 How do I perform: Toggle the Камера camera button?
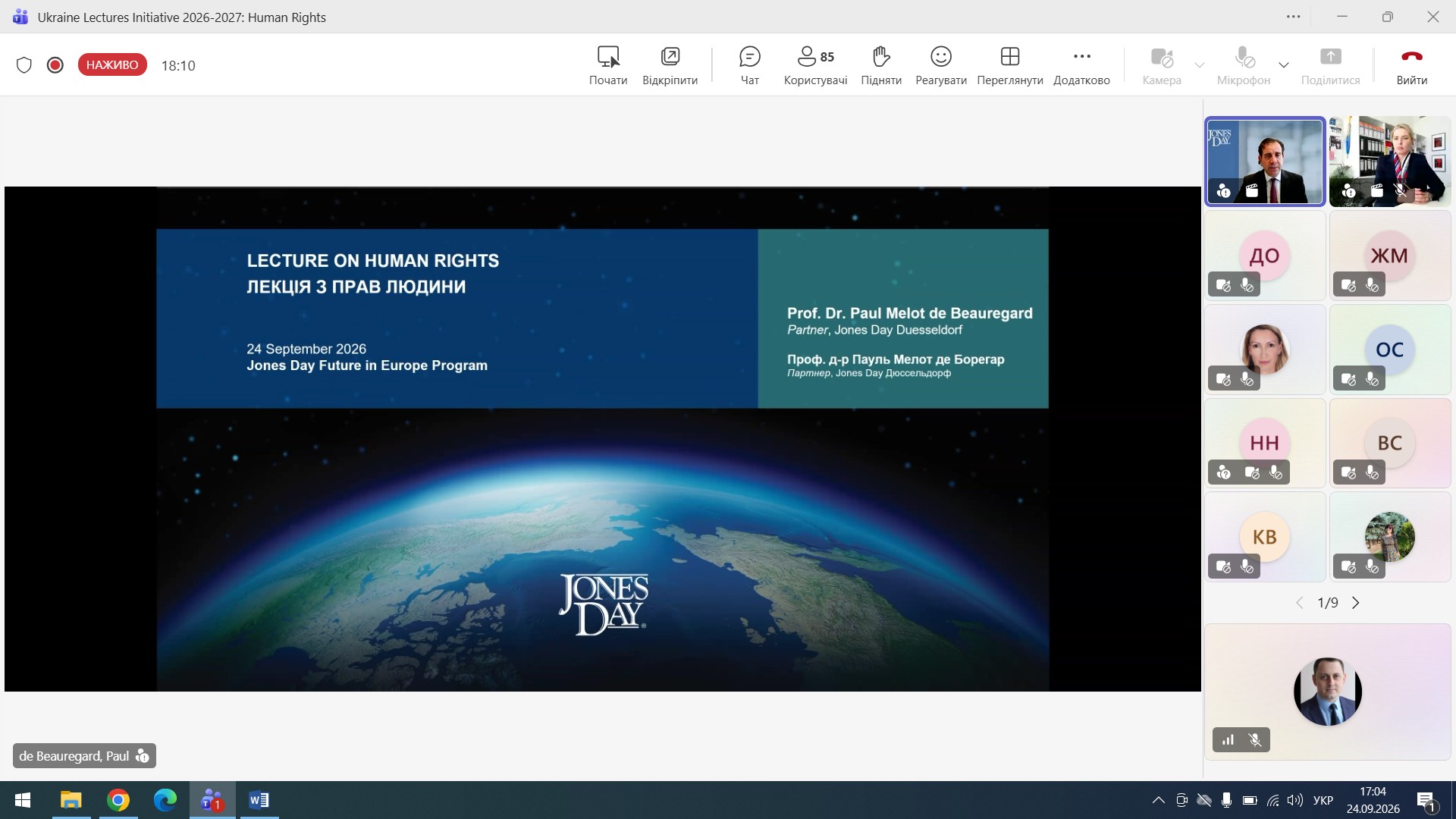click(x=1162, y=66)
